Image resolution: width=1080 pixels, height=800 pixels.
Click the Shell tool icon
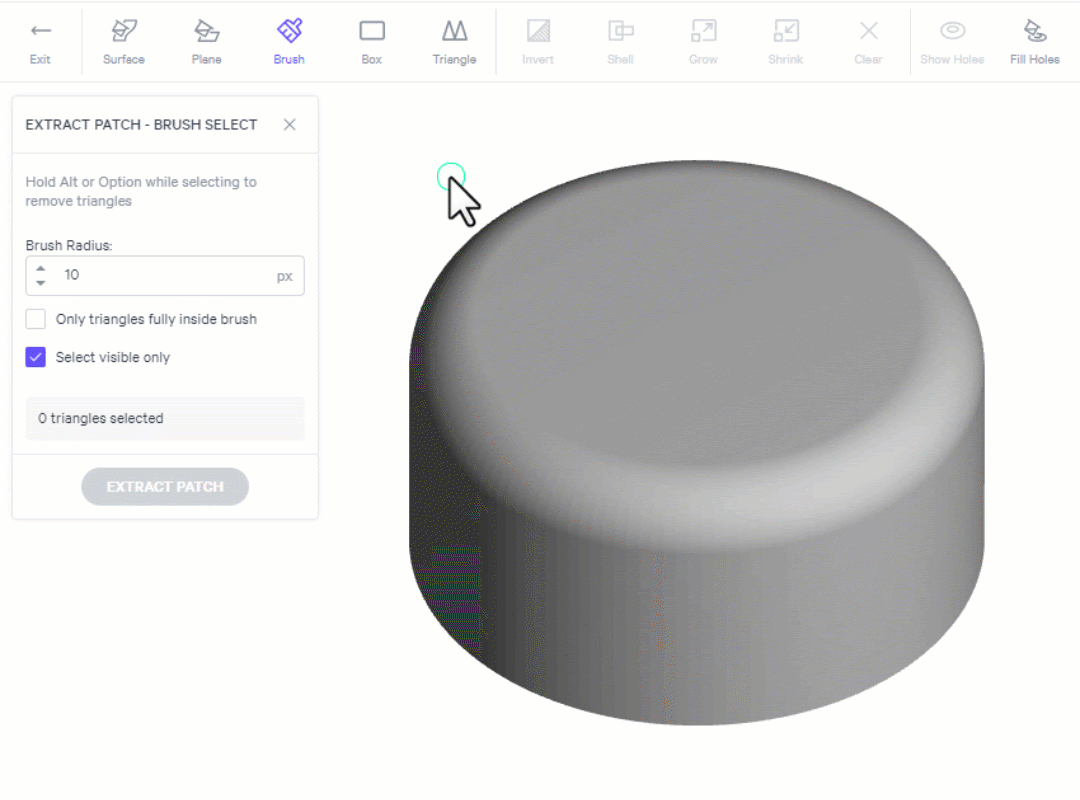click(x=620, y=32)
